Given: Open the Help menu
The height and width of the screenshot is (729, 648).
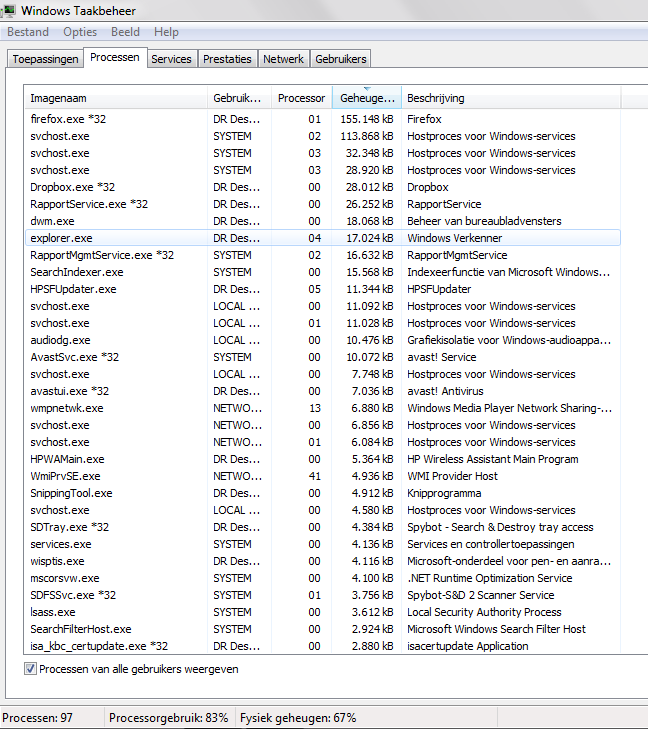Looking at the screenshot, I should click(166, 32).
